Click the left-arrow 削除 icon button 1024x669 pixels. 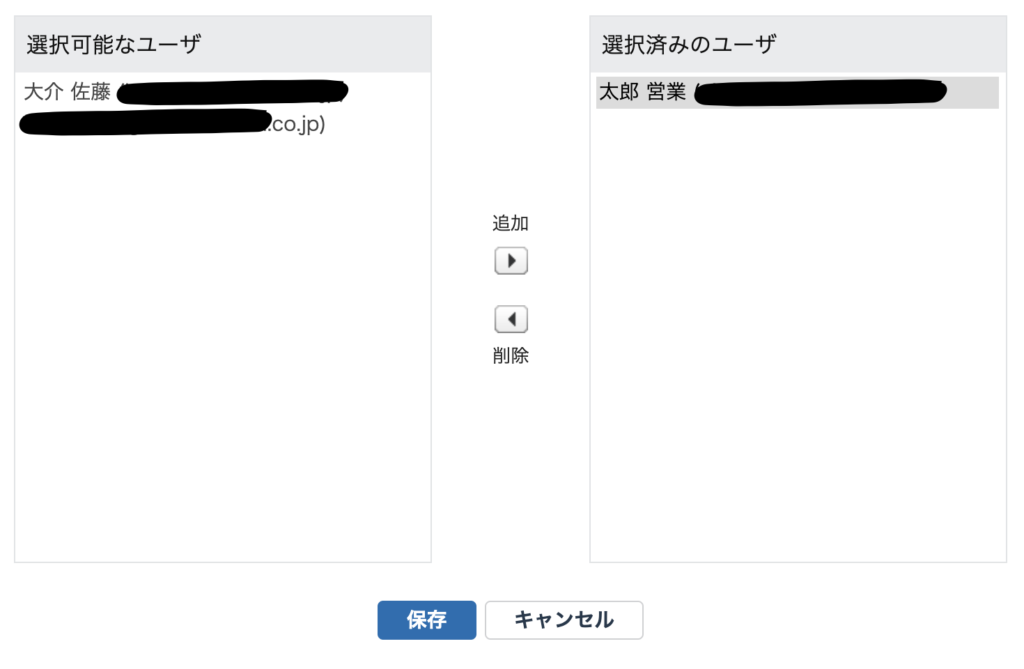click(511, 319)
